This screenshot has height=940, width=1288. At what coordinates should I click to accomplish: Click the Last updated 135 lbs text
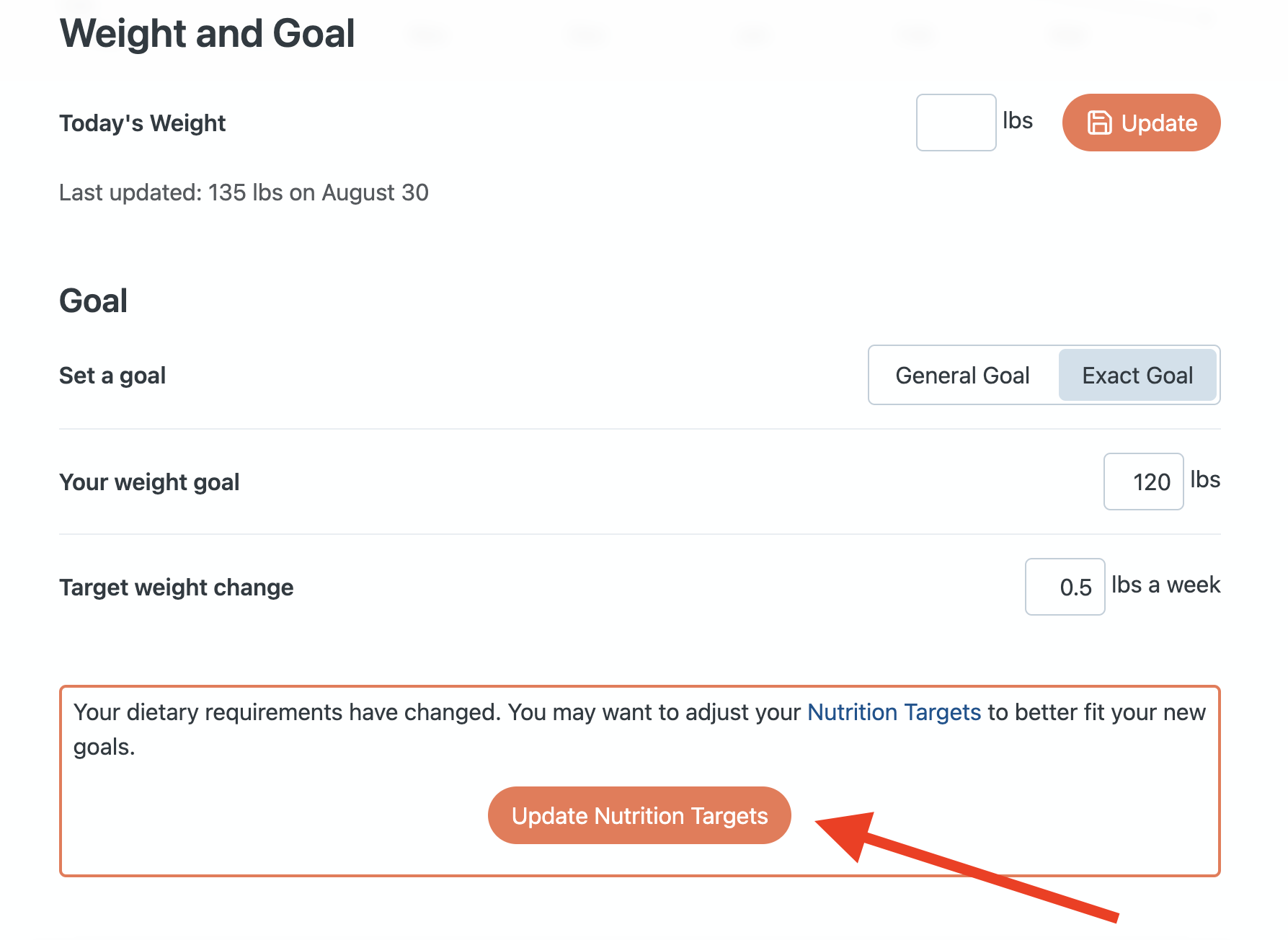tap(244, 192)
